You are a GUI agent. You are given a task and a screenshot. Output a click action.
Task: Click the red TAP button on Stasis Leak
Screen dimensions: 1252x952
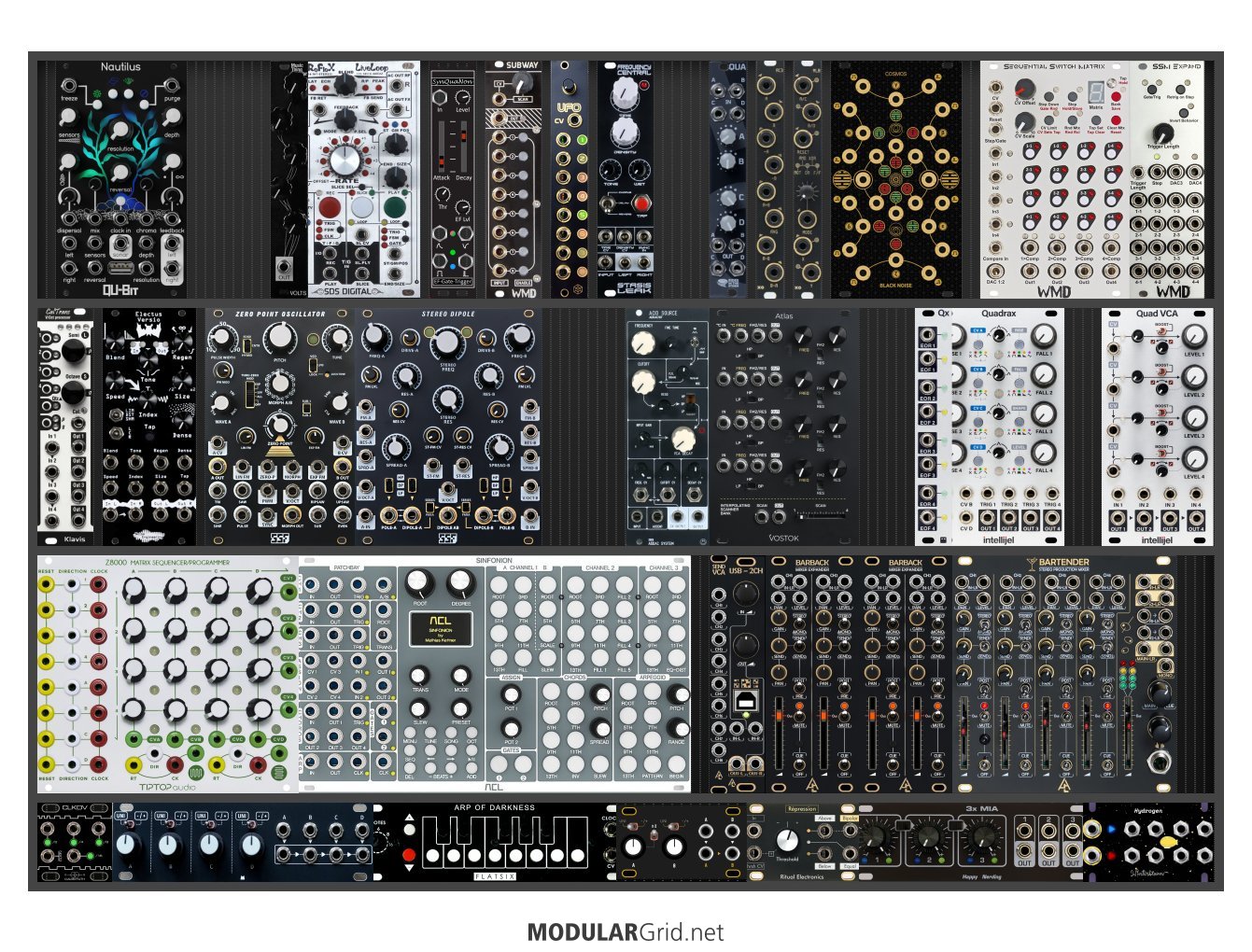coord(642,203)
